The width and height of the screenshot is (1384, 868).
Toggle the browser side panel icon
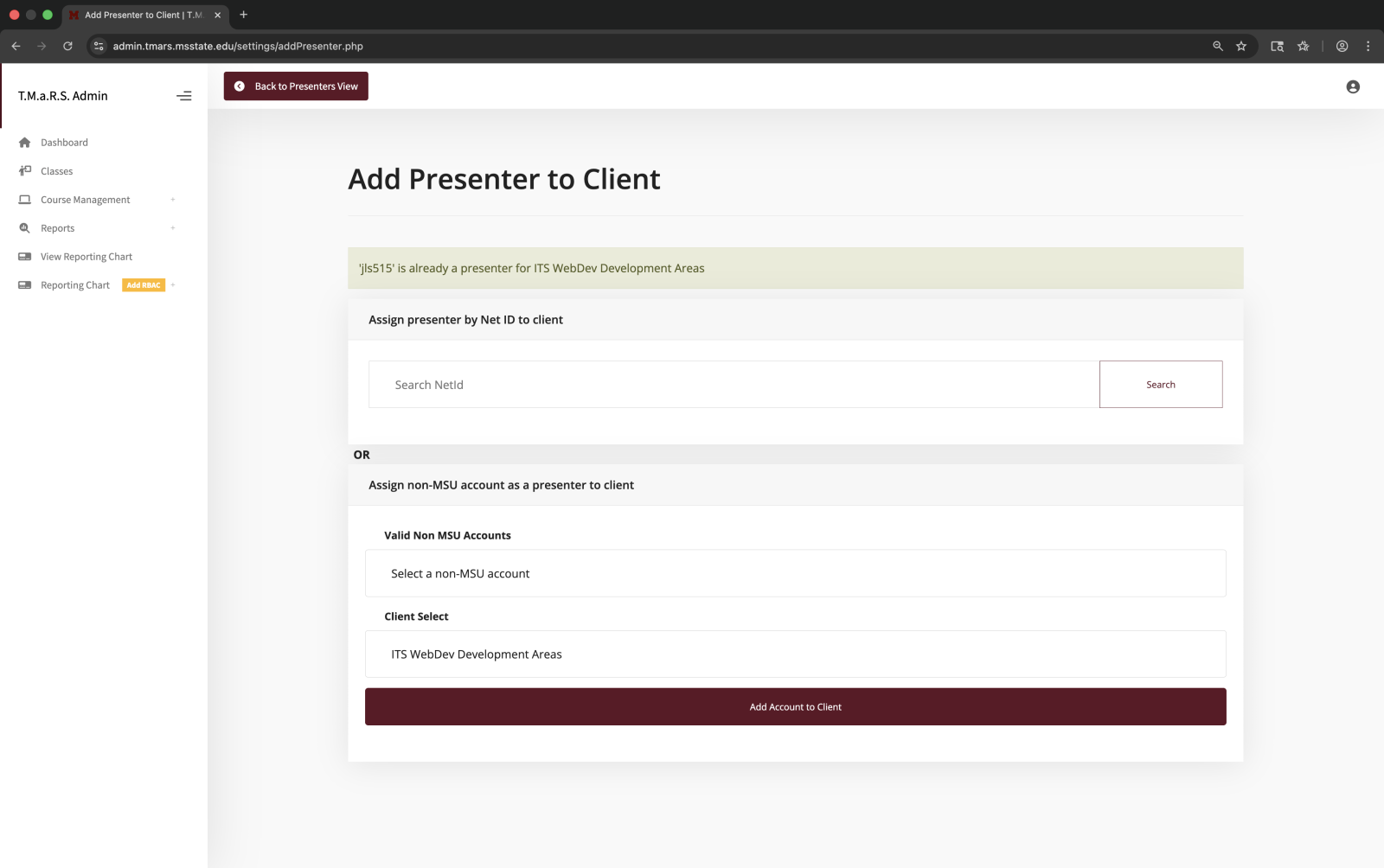[1277, 46]
